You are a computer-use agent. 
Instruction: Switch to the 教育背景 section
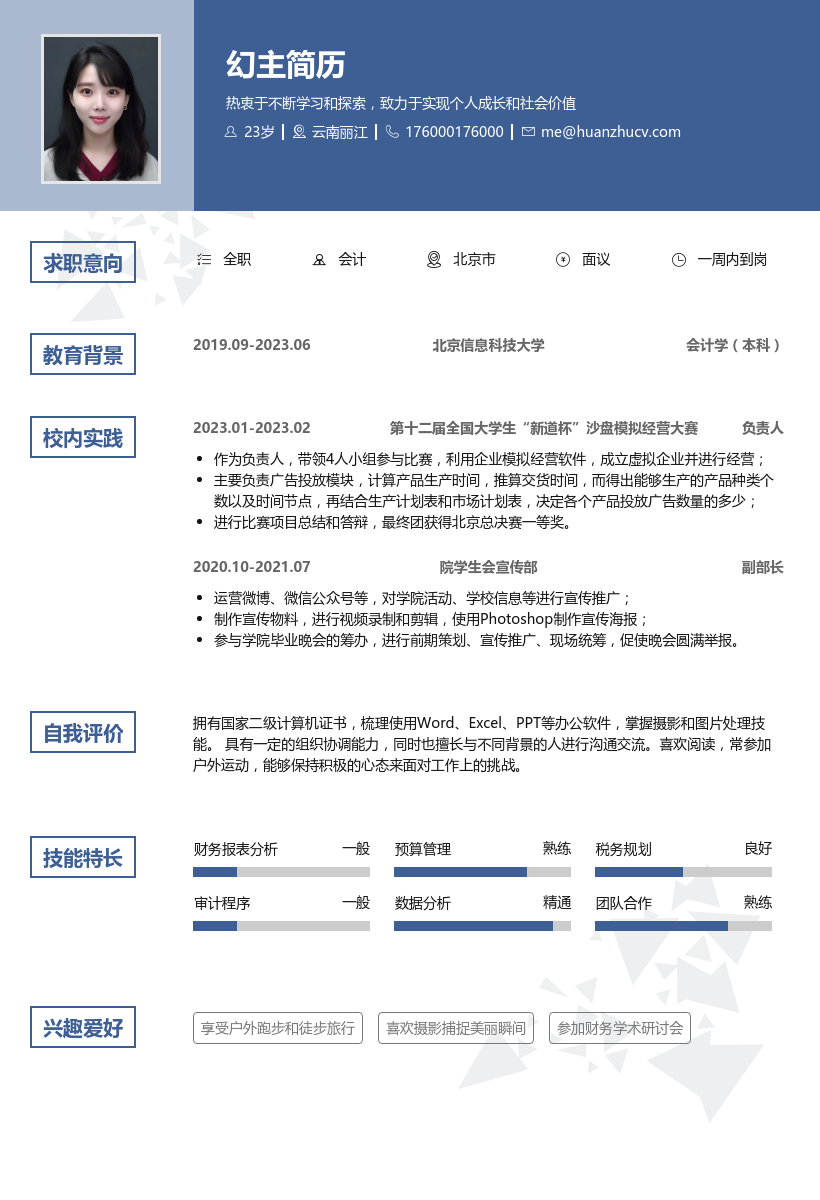(x=83, y=353)
